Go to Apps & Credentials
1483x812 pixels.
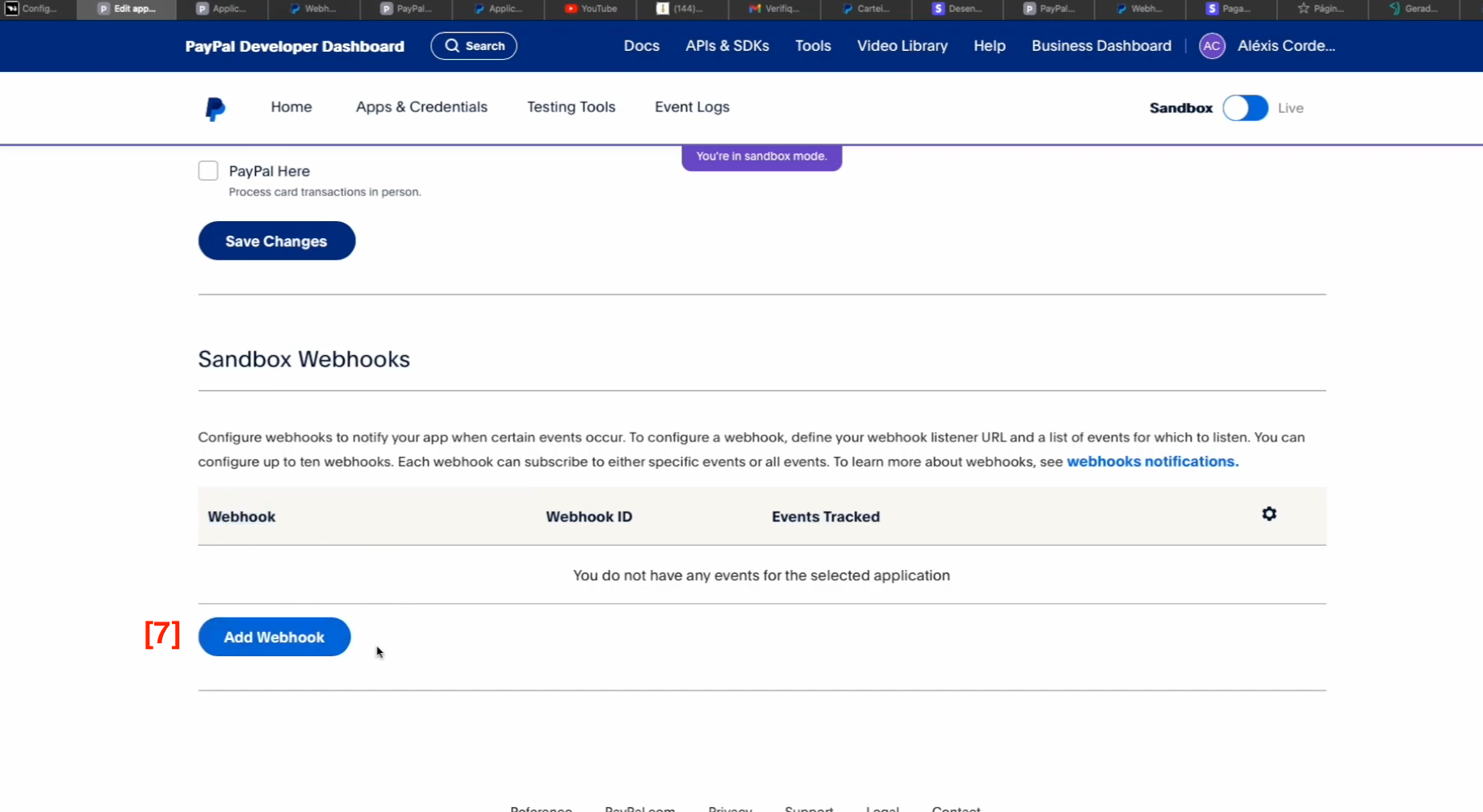coord(421,107)
